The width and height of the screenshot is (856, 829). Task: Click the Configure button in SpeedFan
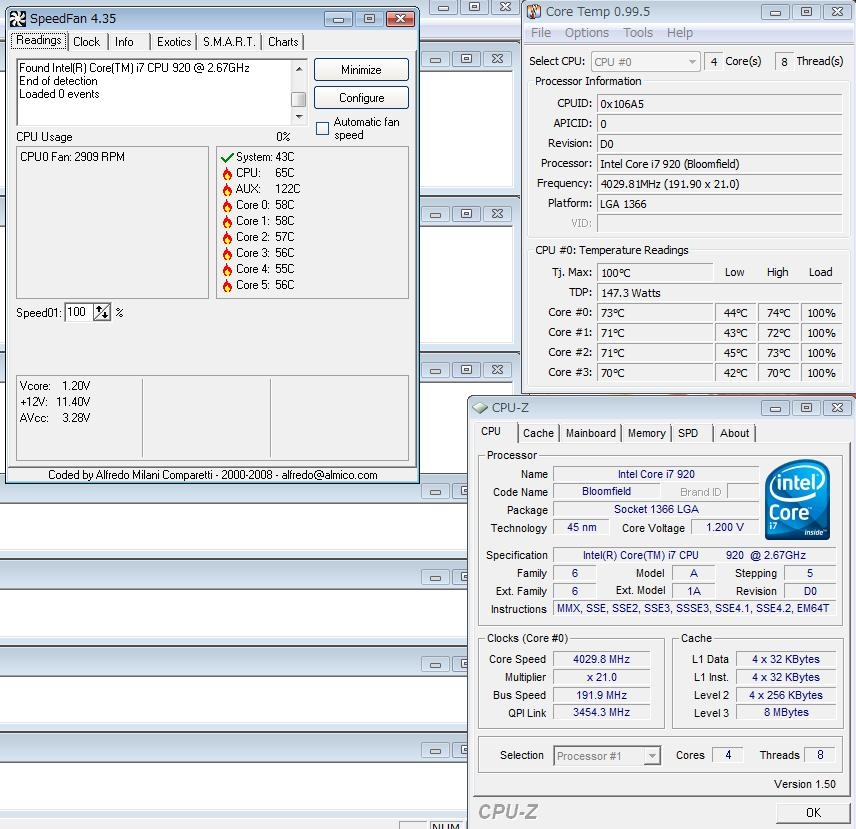click(x=361, y=98)
